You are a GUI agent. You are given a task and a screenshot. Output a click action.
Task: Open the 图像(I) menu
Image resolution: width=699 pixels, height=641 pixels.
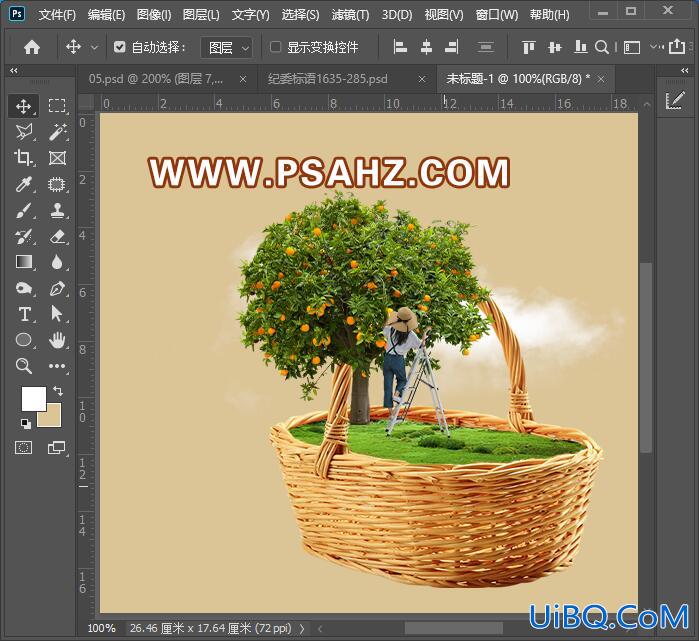coord(154,15)
